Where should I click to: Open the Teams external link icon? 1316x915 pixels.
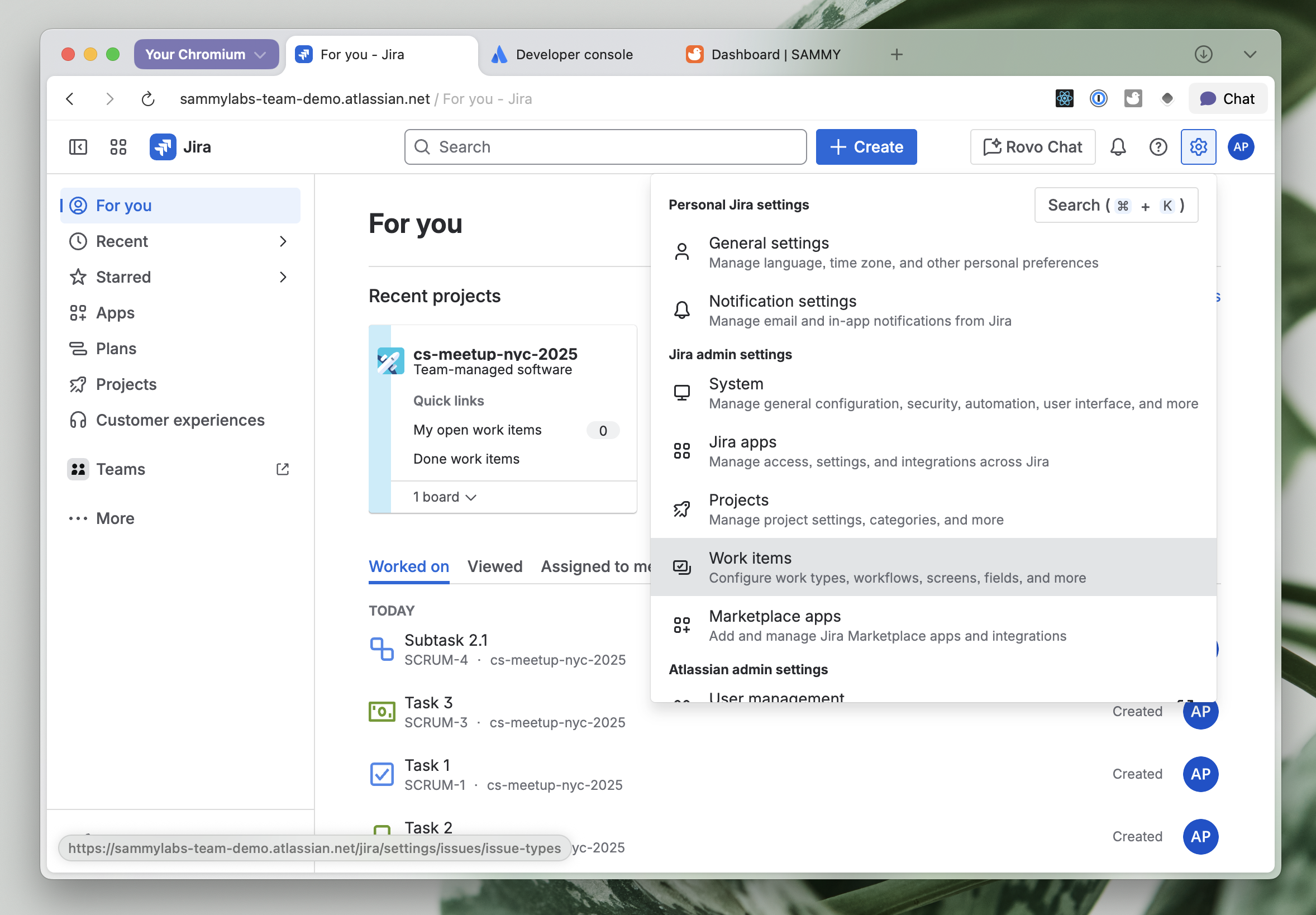tap(283, 469)
